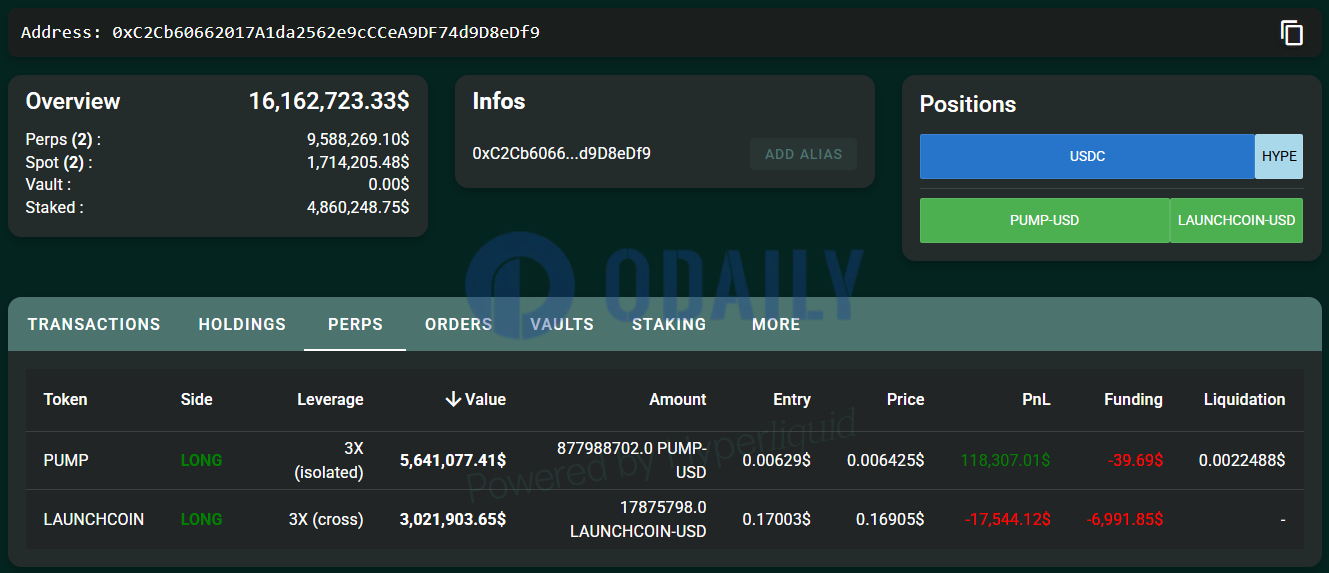Sort by the Leverage column header
Image resolution: width=1329 pixels, height=573 pixels.
[x=330, y=399]
